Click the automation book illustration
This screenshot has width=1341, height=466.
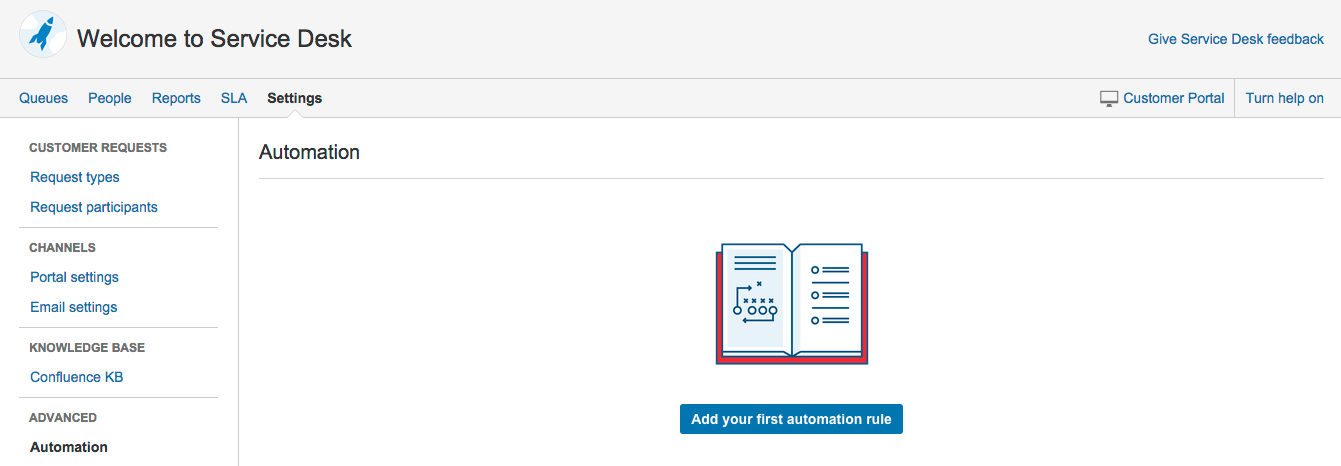click(x=792, y=303)
